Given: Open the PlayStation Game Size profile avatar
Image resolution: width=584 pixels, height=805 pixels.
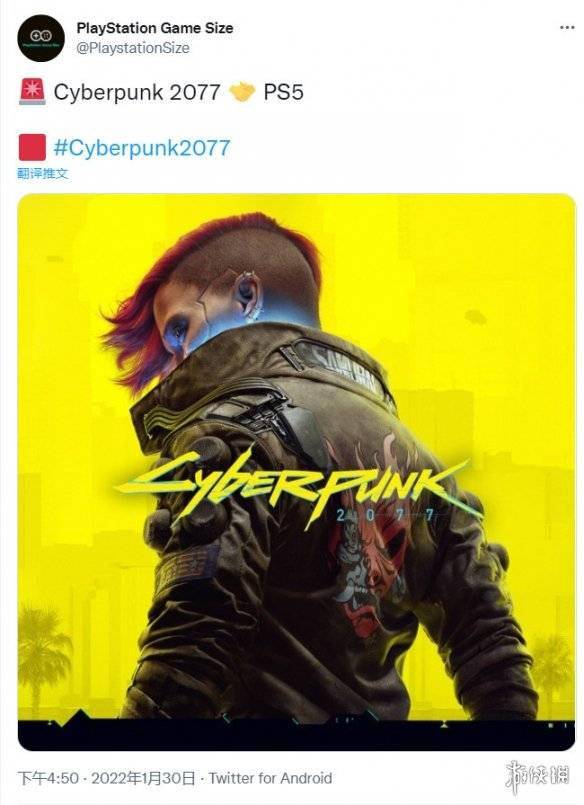Looking at the screenshot, I should coord(41,39).
